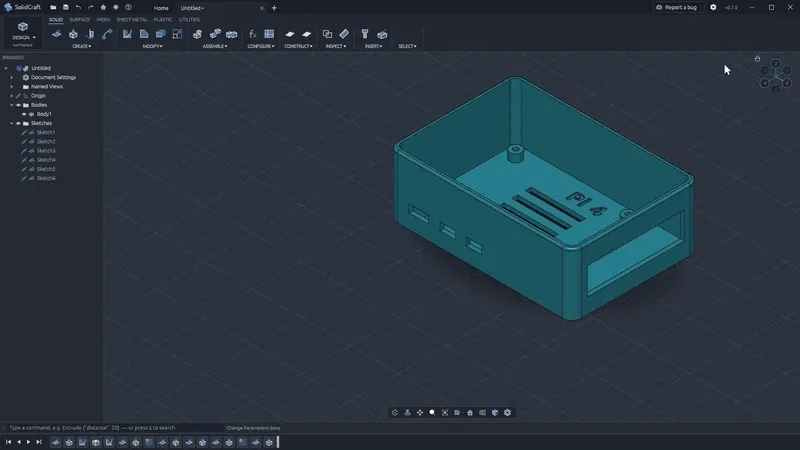Click the Report a bug button
This screenshot has width=800, height=450.
[677, 8]
